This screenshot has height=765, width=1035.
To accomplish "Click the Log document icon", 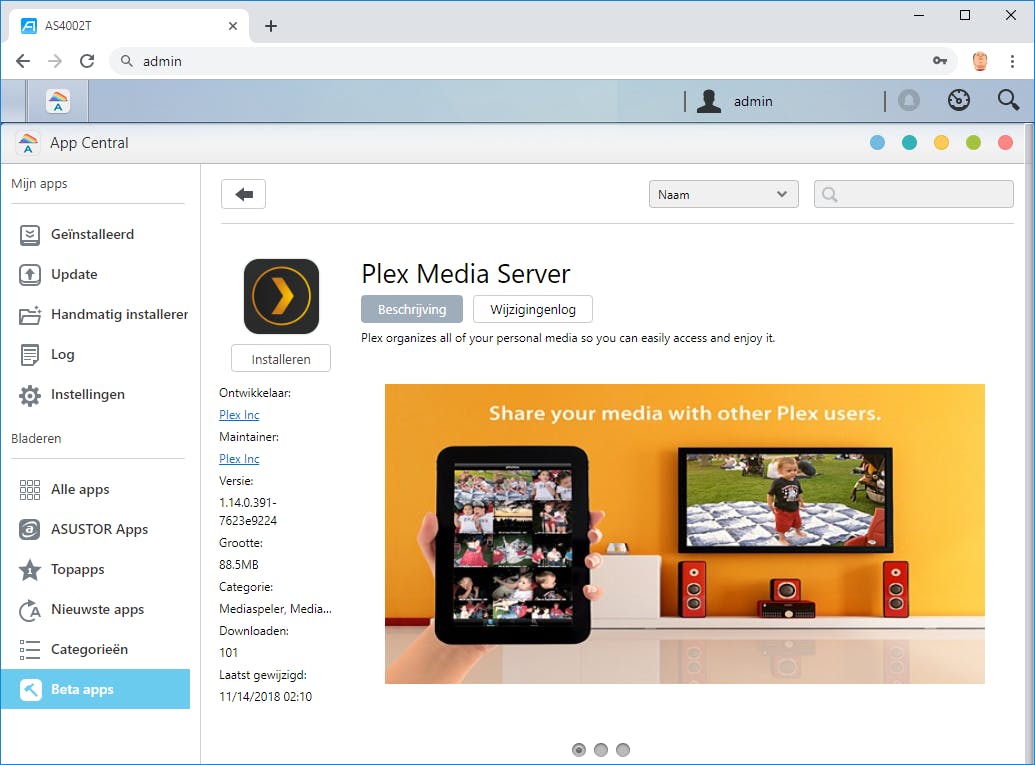I will click(30, 354).
